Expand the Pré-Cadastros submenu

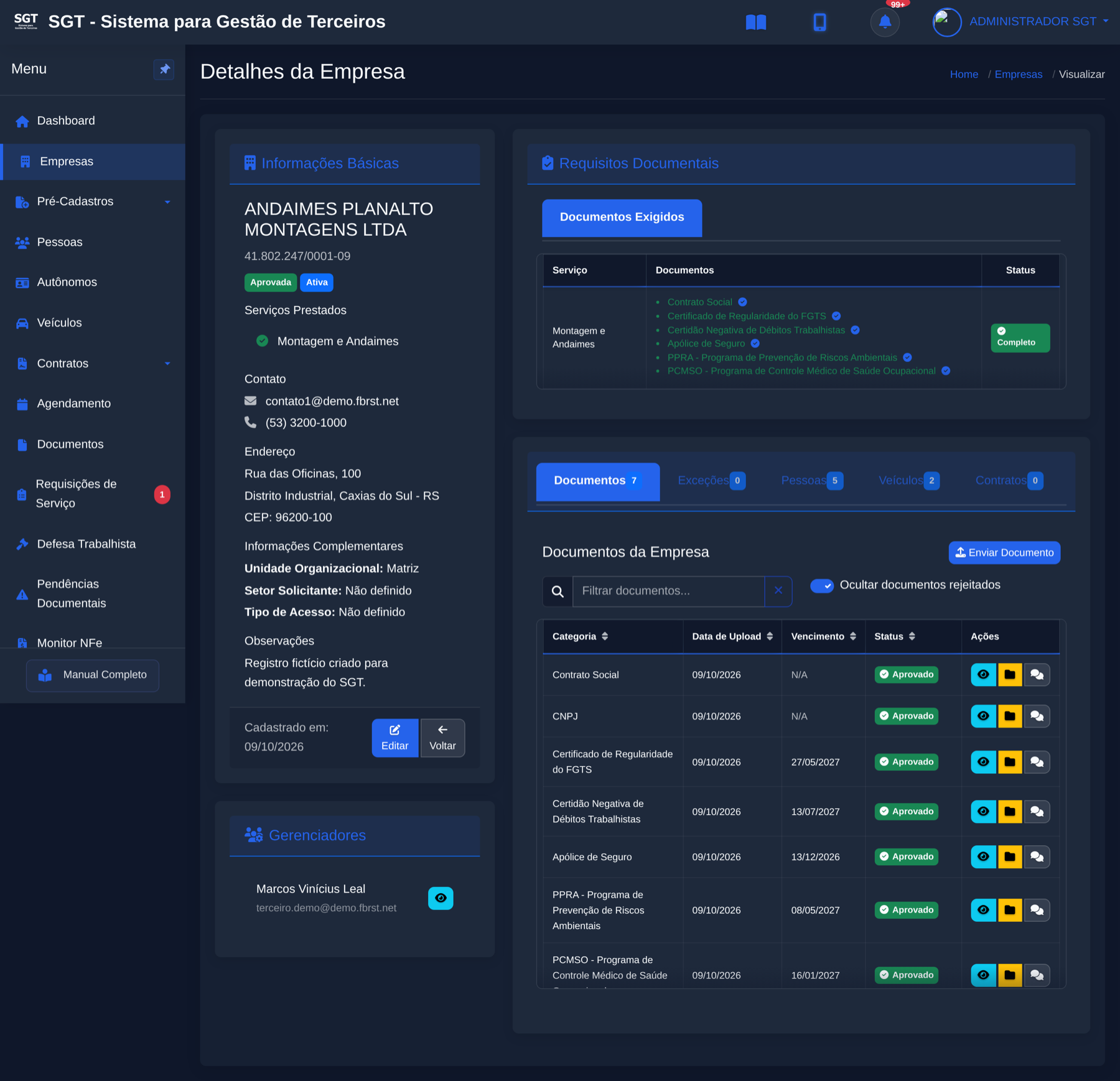(x=93, y=202)
